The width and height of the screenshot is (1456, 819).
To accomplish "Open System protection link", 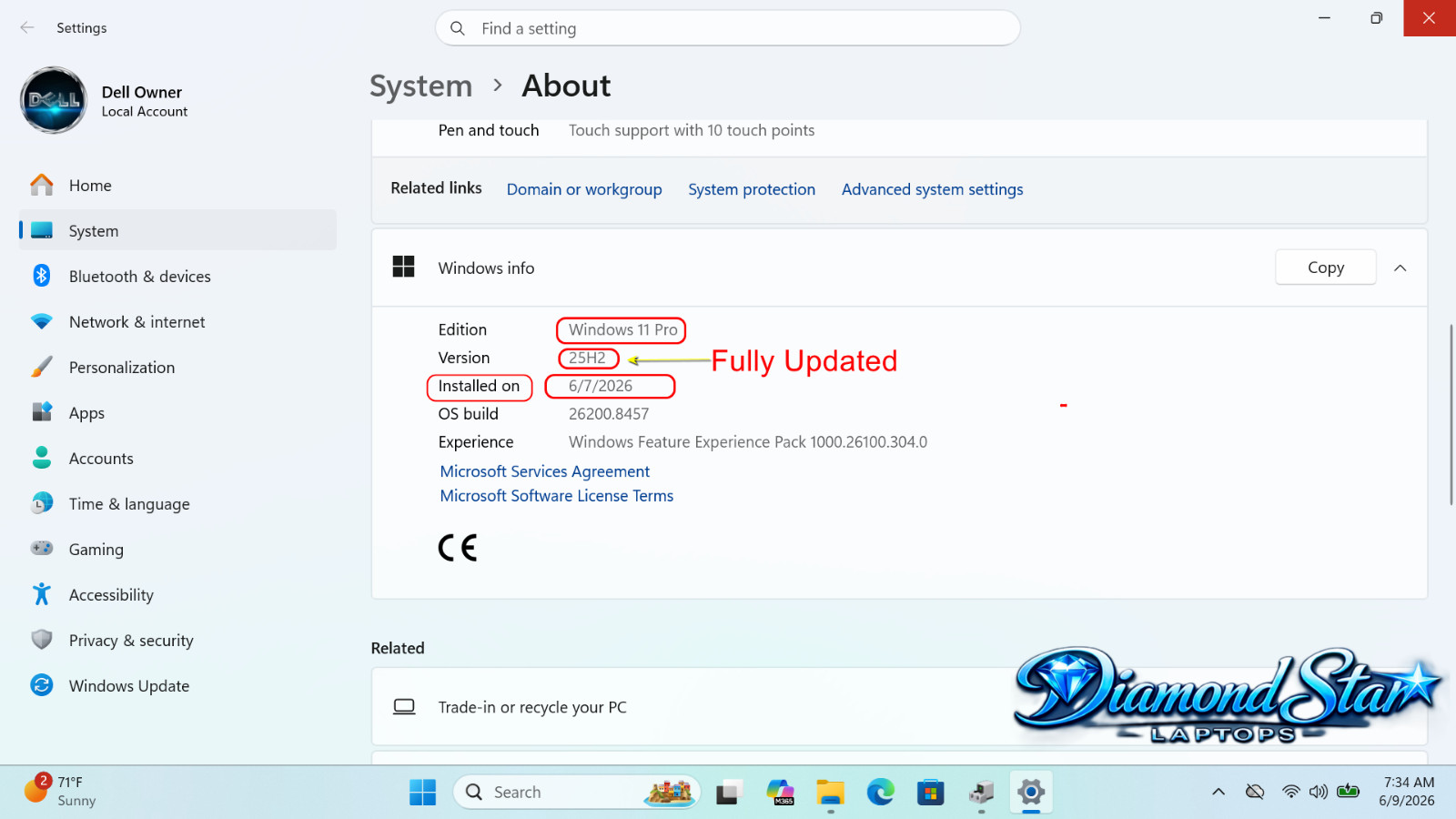I will click(752, 189).
